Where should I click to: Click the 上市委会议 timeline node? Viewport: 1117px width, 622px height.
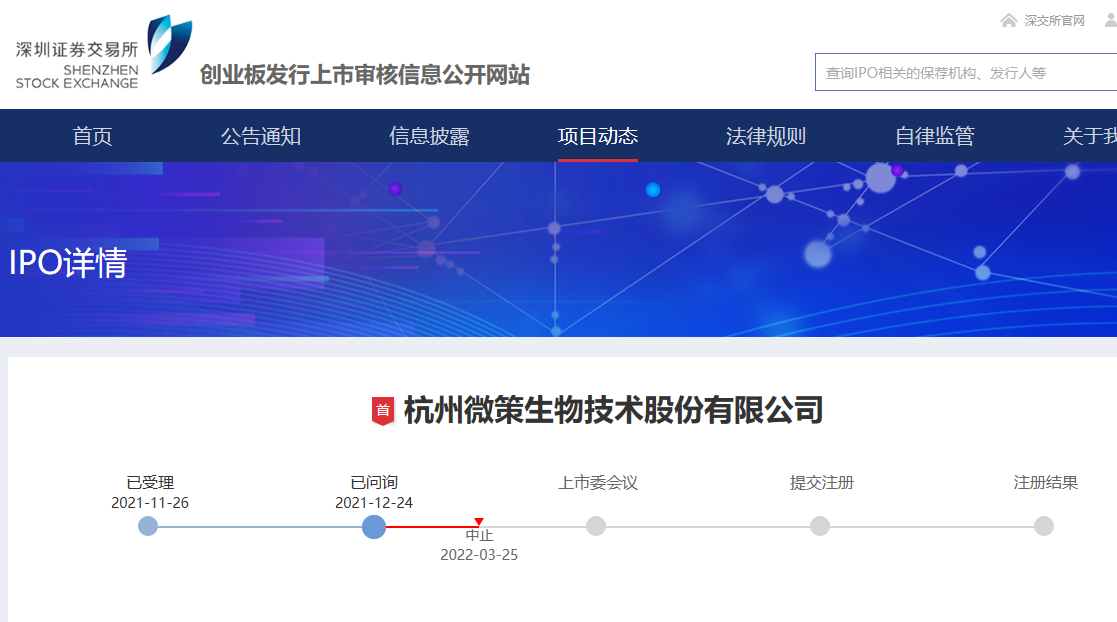click(x=596, y=527)
